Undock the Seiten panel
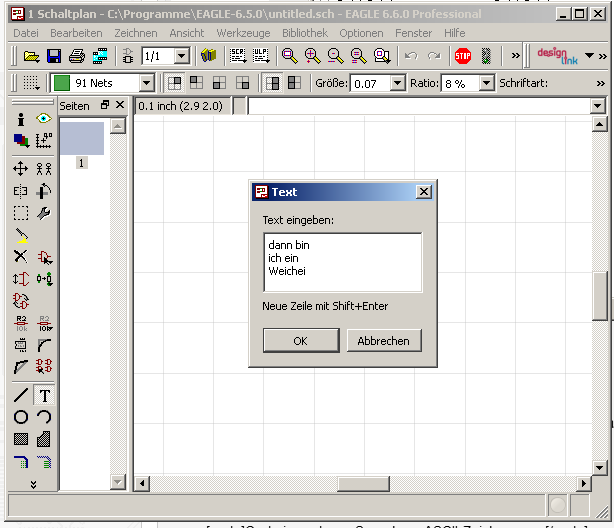 coord(105,105)
